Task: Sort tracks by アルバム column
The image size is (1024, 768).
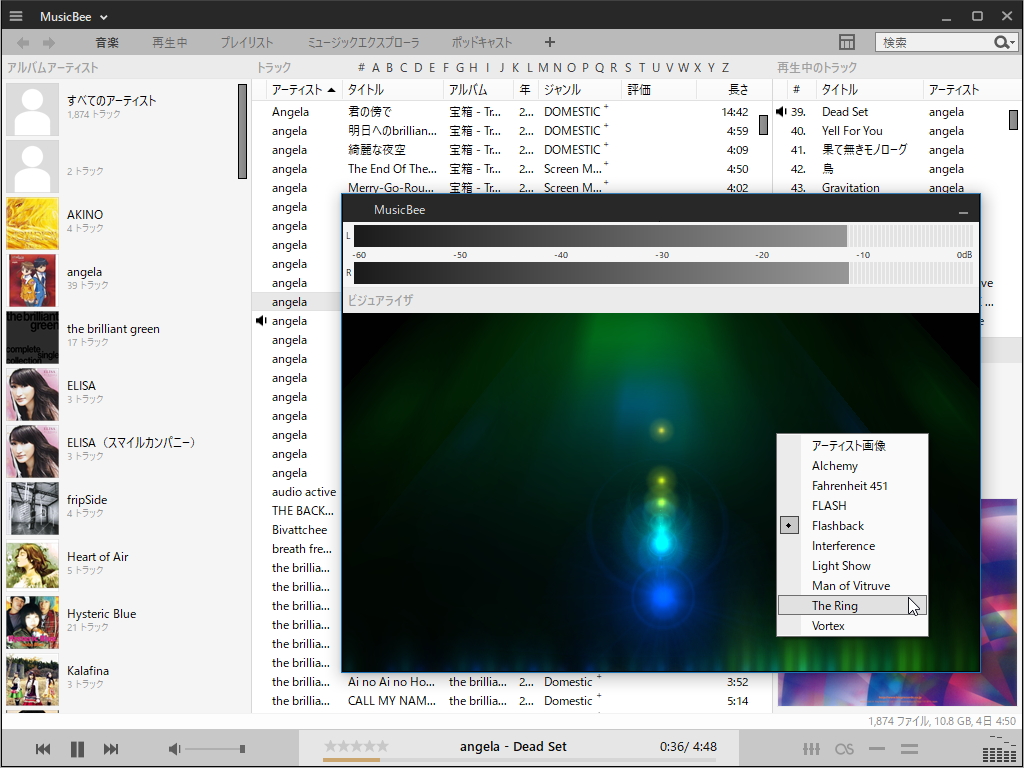Action: point(478,90)
